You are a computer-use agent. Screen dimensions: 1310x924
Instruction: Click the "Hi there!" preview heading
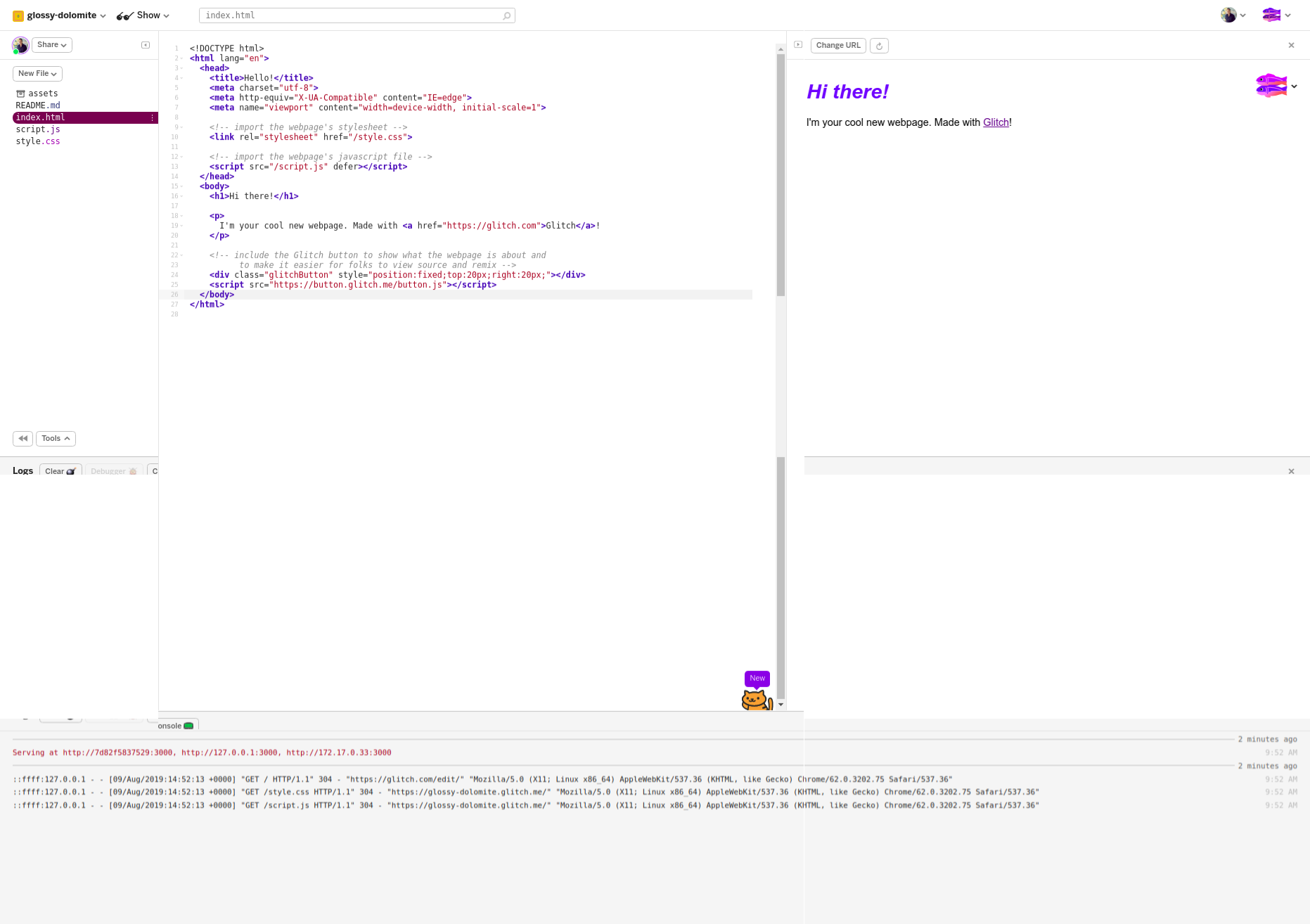click(847, 92)
